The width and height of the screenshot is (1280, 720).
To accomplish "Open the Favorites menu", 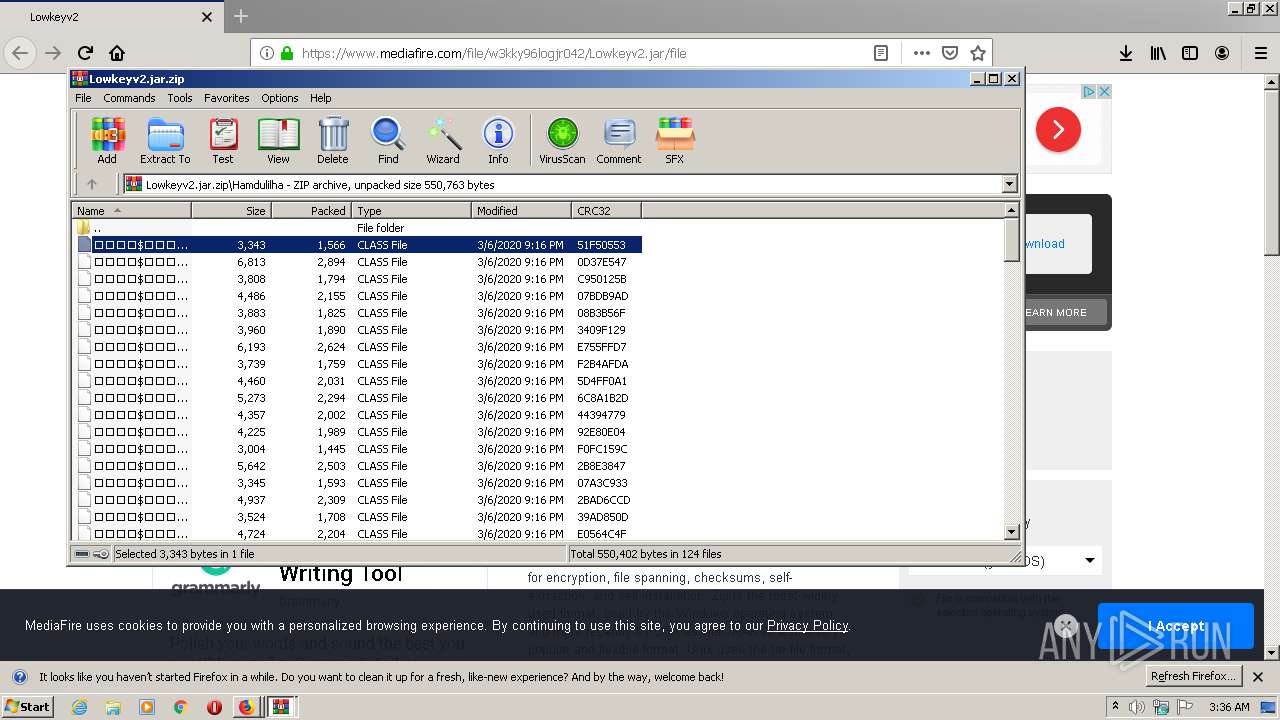I will [227, 98].
